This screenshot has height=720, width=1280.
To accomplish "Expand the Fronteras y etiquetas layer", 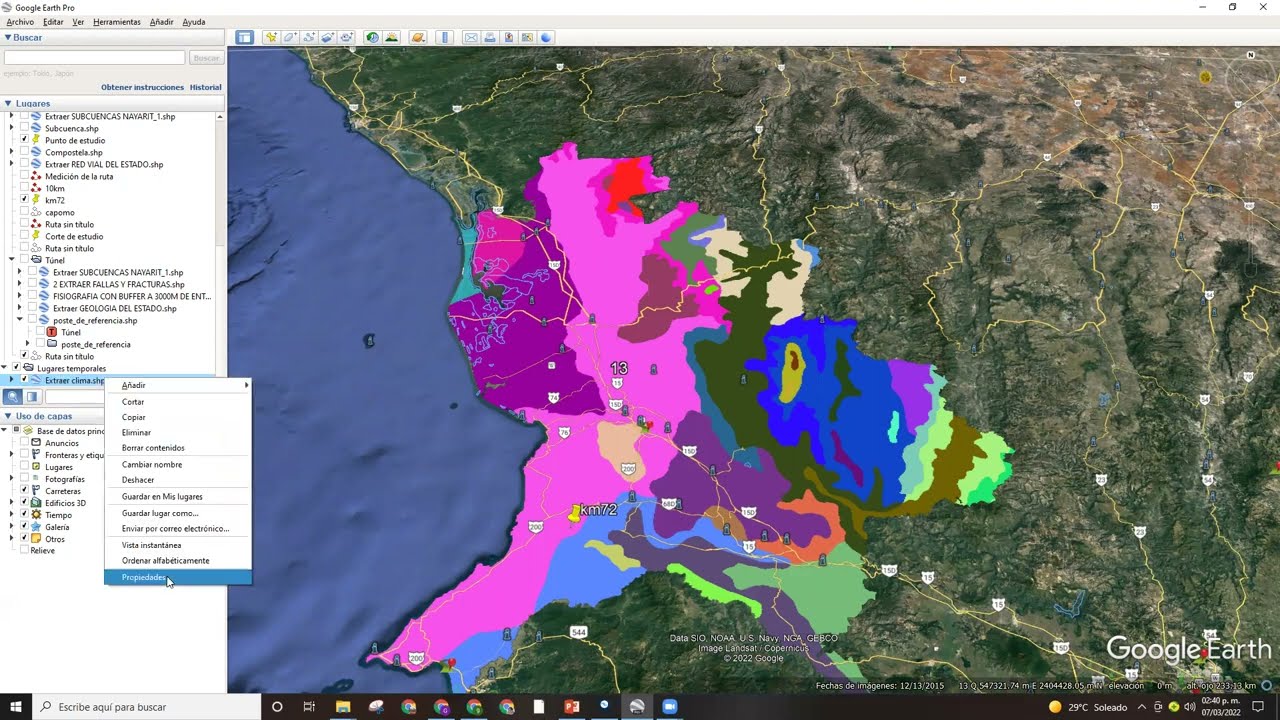I will coord(11,455).
